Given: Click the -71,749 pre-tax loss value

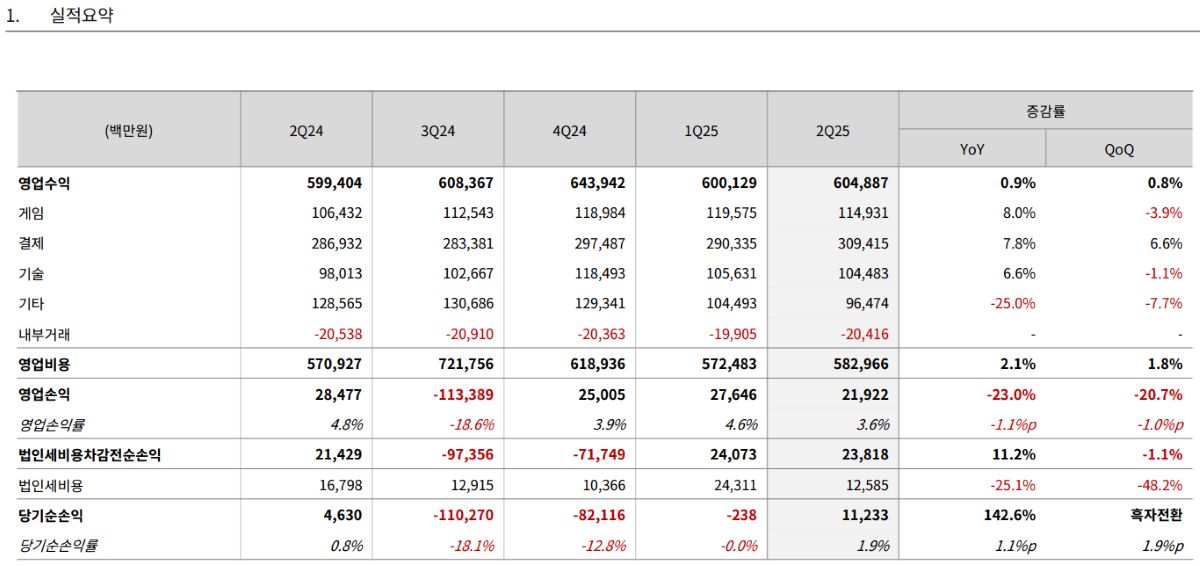Looking at the screenshot, I should [599, 455].
